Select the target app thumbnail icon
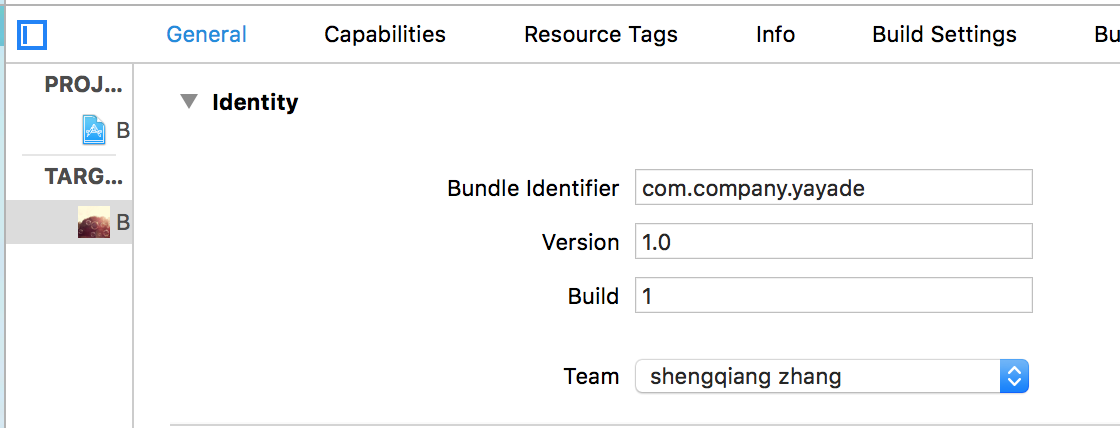 pyautogui.click(x=94, y=222)
